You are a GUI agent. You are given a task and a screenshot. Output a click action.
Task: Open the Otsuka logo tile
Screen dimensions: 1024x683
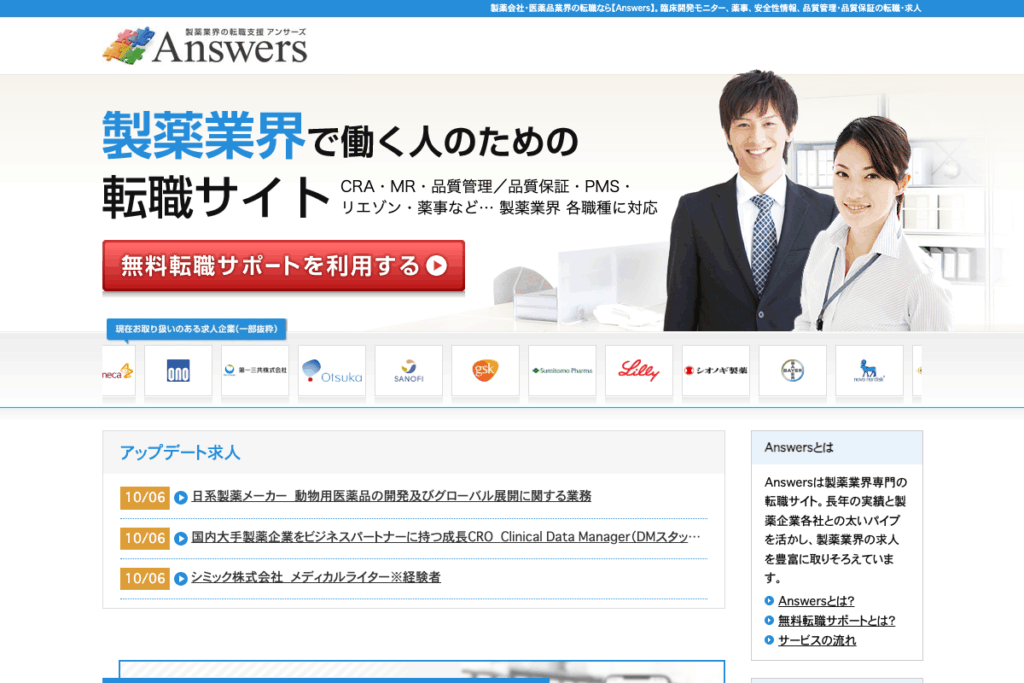click(x=332, y=371)
